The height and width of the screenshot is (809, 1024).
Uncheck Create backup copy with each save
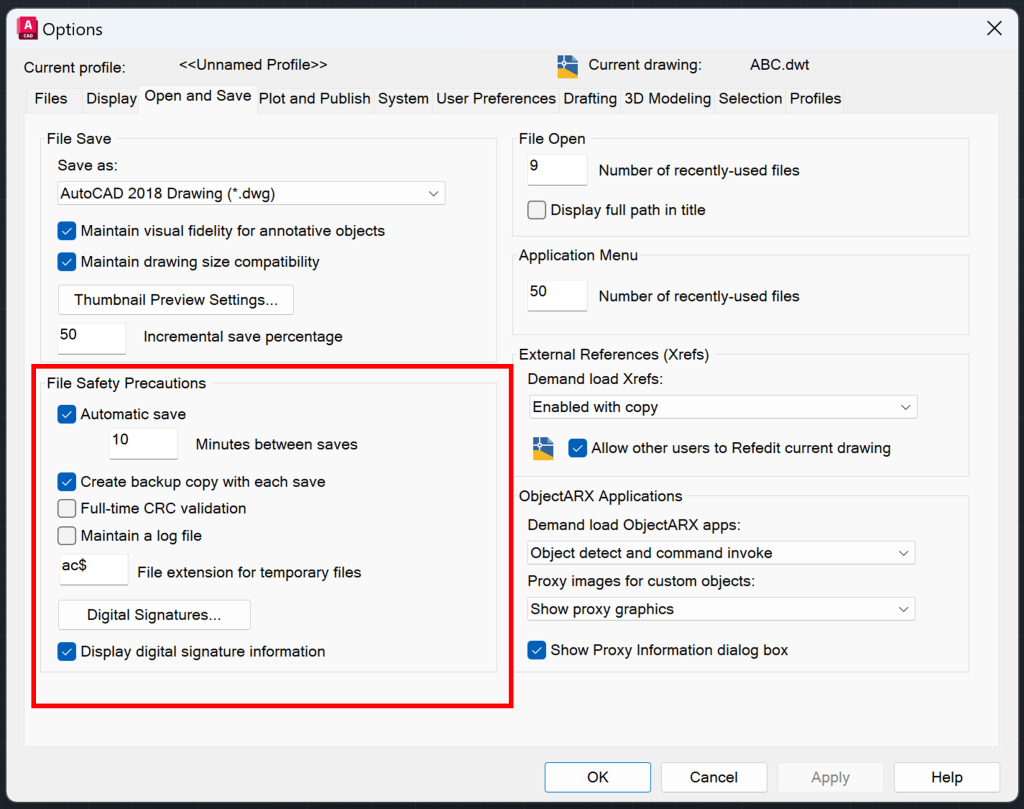point(66,481)
